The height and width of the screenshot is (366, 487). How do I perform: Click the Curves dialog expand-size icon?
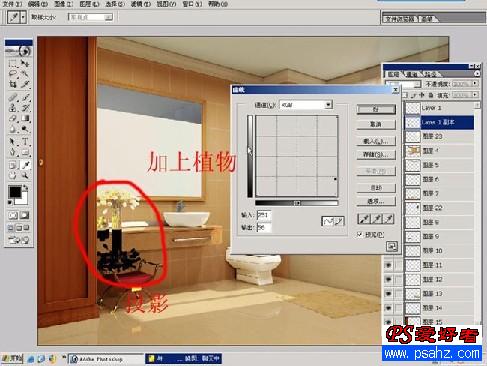(391, 247)
